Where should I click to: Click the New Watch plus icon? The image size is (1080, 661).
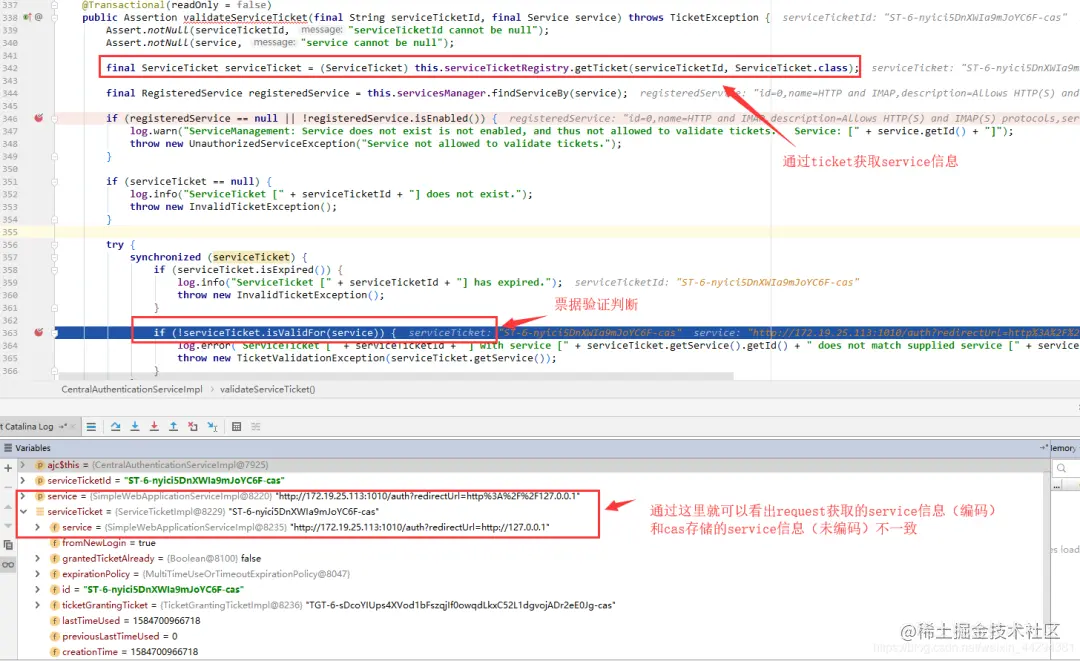tap(8, 468)
